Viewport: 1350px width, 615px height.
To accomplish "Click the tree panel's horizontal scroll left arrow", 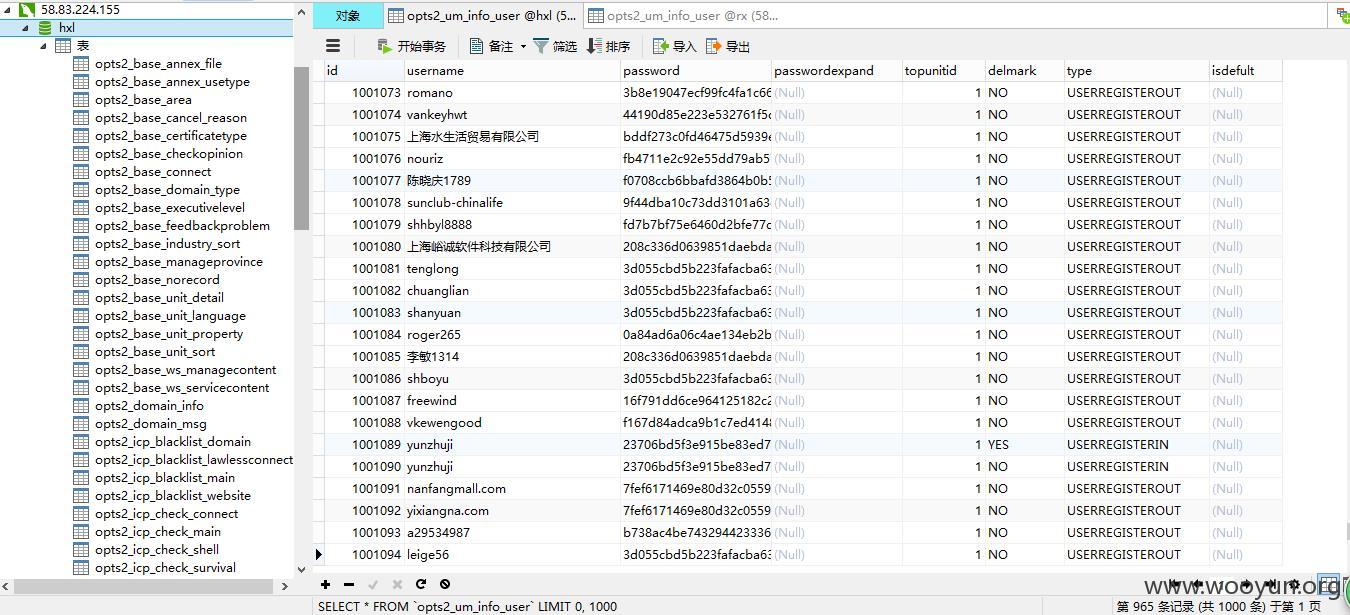I will coord(7,587).
